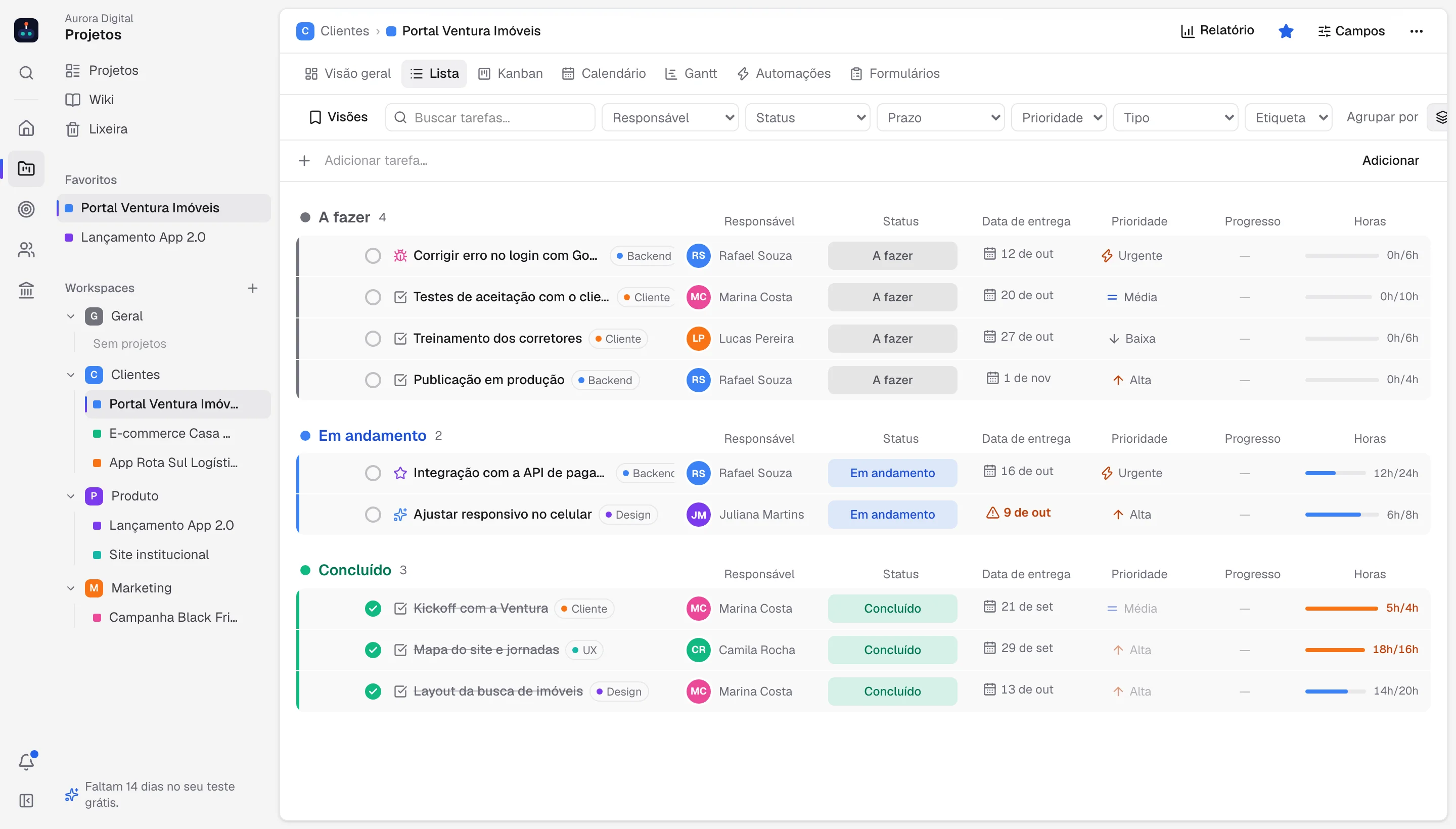Open the Campos fields settings

[x=1351, y=31]
